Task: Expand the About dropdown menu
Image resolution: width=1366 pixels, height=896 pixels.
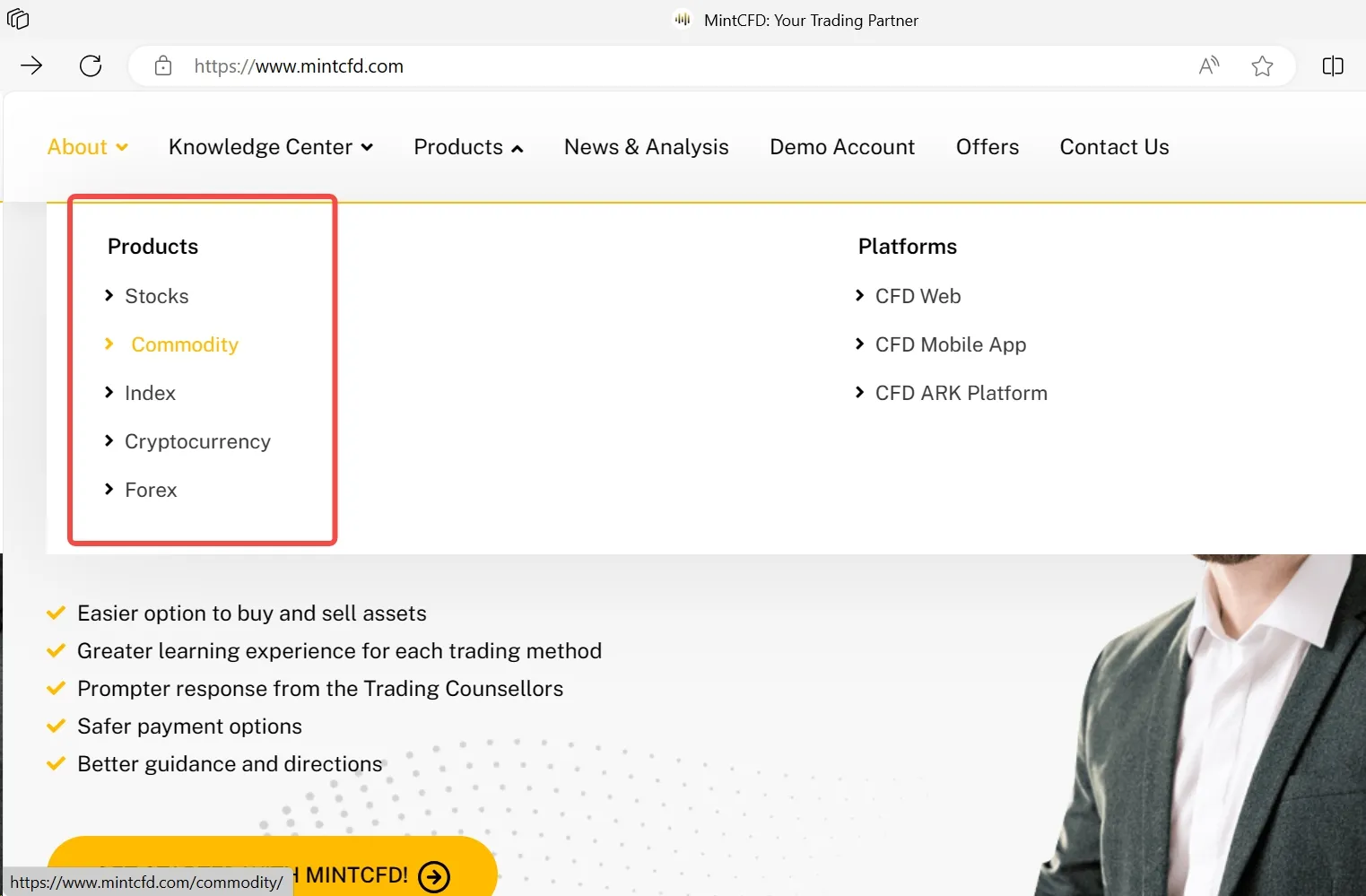Action: [x=88, y=147]
